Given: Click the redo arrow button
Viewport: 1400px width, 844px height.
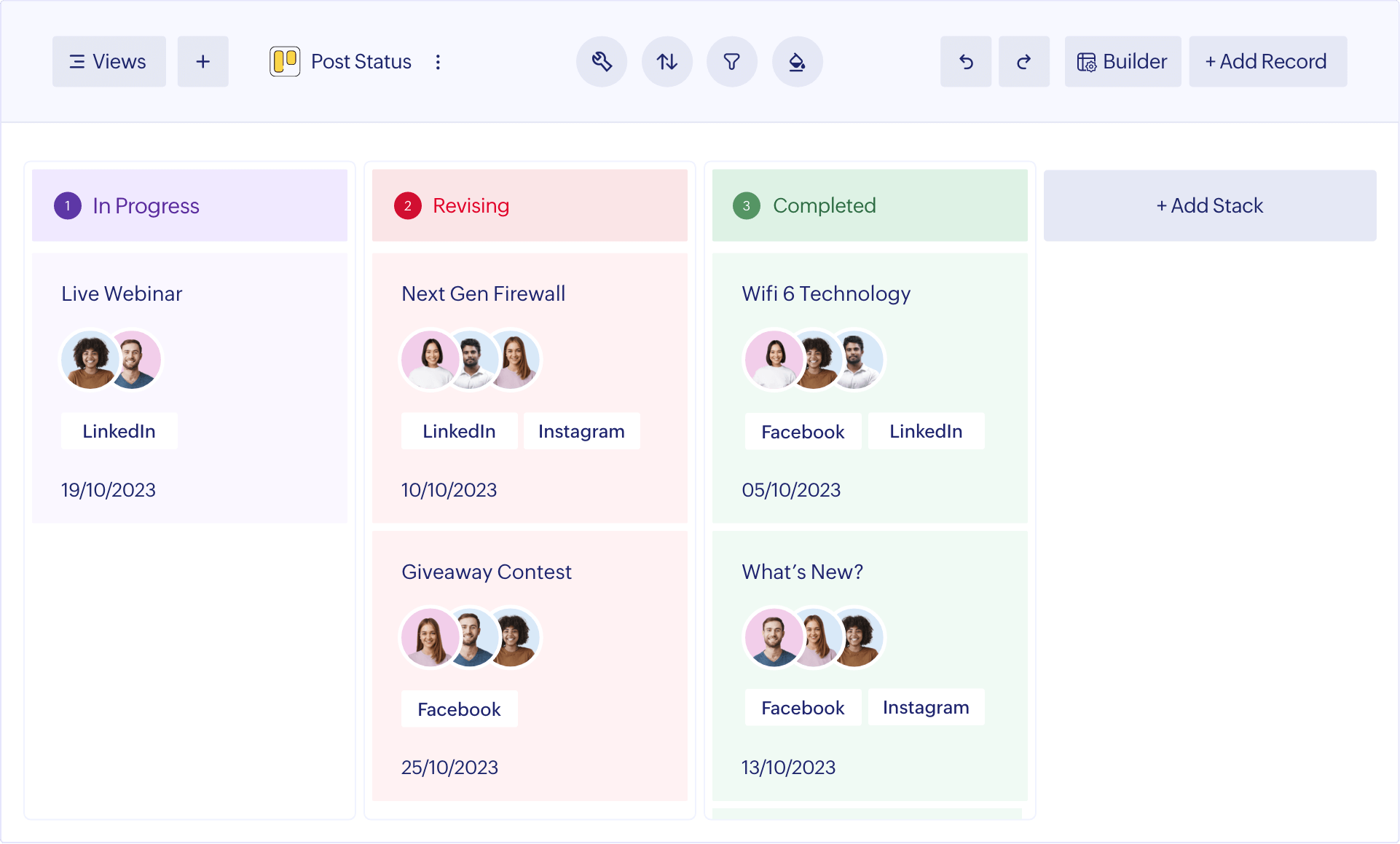Looking at the screenshot, I should pyautogui.click(x=1023, y=62).
